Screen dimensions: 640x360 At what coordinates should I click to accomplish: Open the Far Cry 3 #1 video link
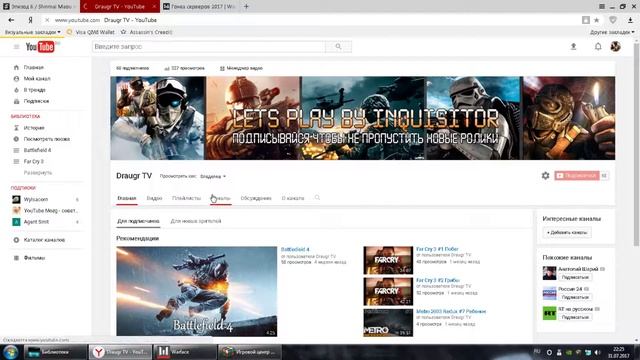[x=437, y=249]
